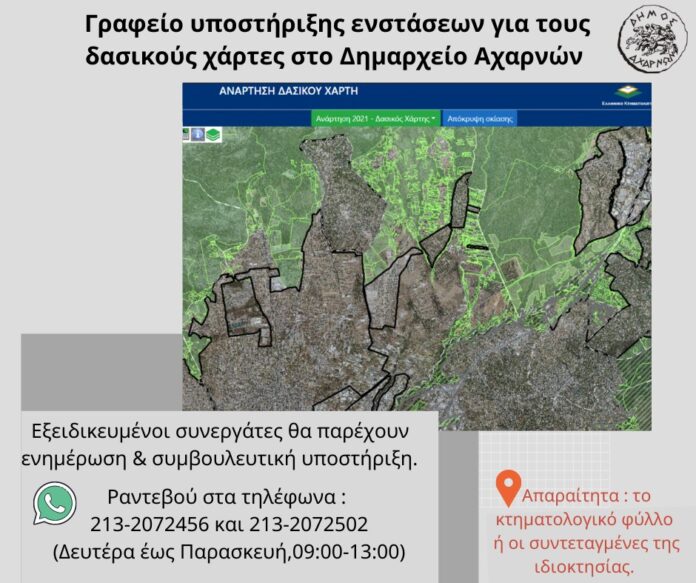Click the main heading Γραφείο υποστήριξης ενστάσεων
The height and width of the screenshot is (583, 696).
336,22
